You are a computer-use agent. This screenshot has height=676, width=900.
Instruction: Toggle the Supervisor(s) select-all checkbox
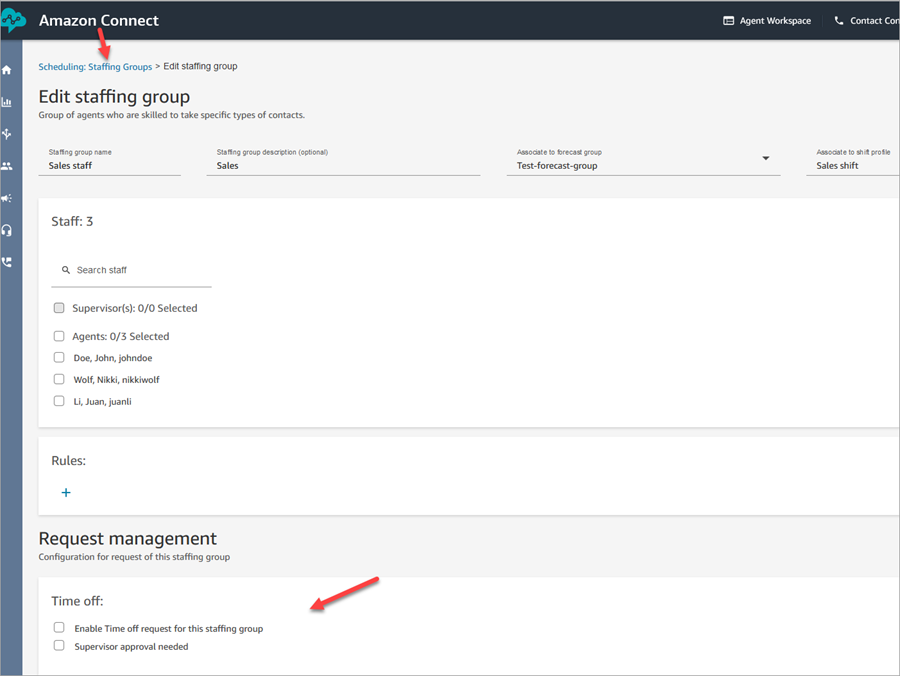(59, 308)
